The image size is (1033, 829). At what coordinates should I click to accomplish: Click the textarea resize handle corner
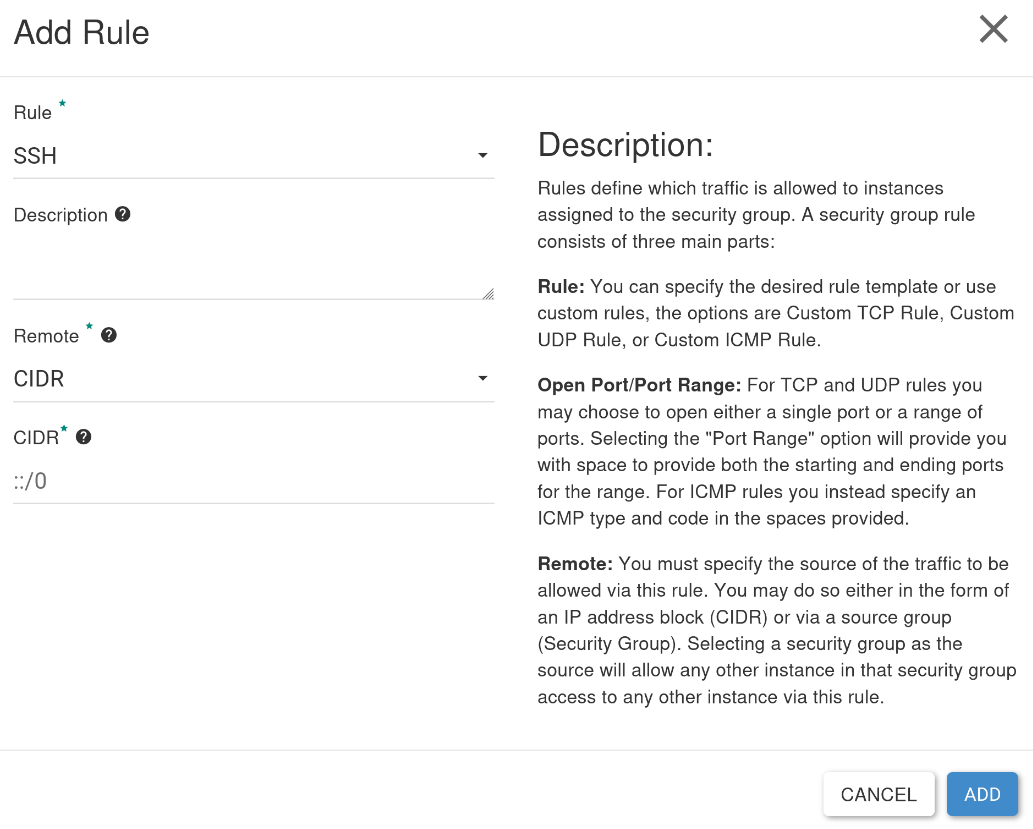coord(488,294)
